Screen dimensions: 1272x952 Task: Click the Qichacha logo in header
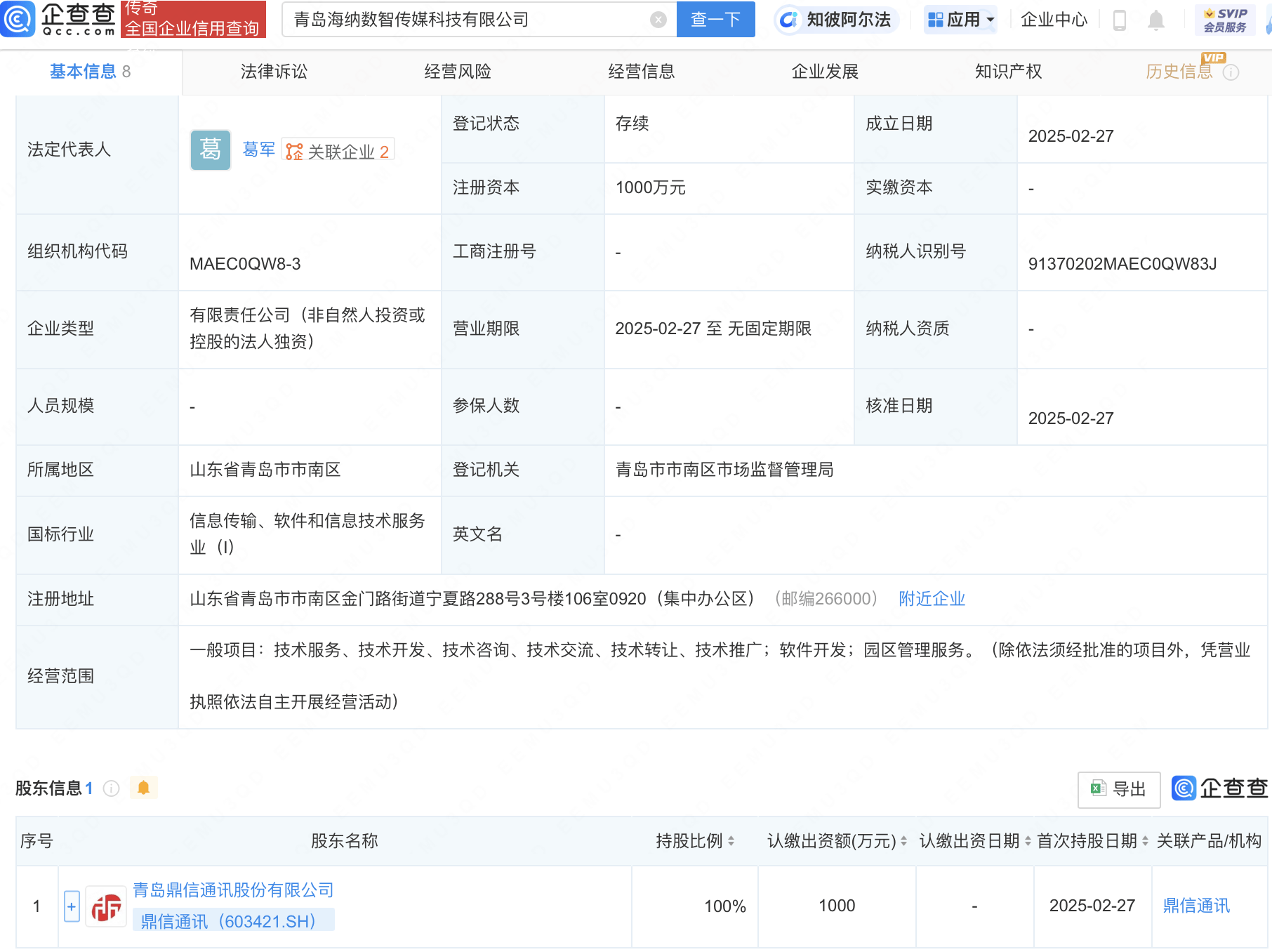pyautogui.click(x=59, y=19)
